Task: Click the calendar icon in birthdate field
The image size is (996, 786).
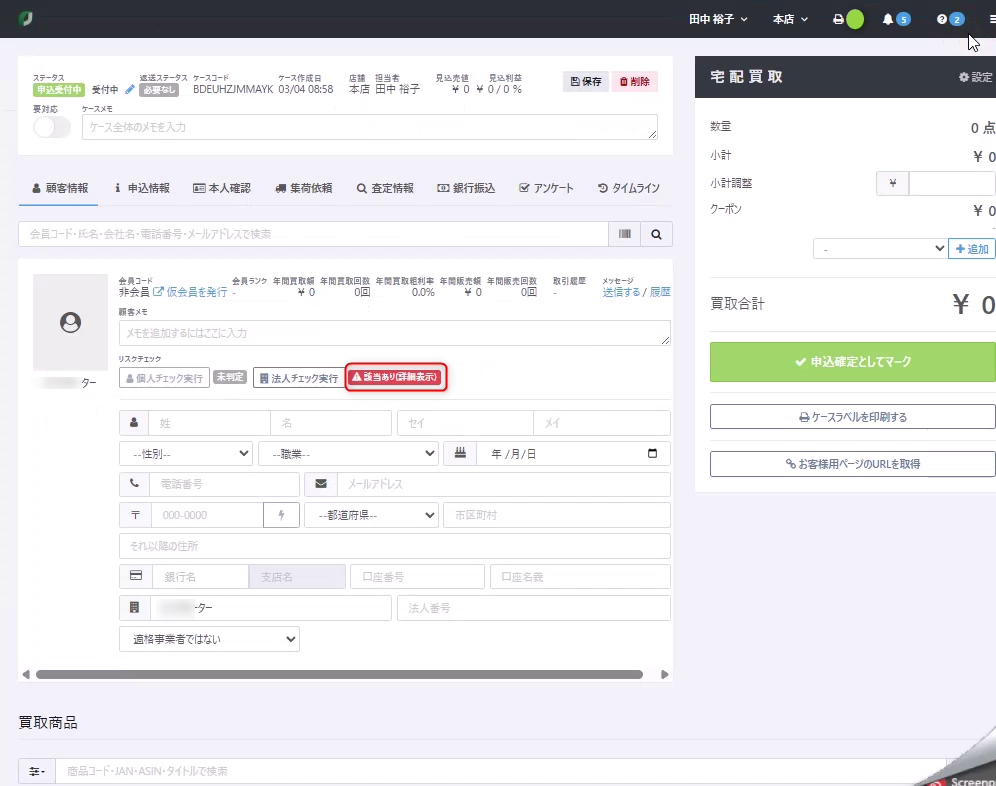Action: coord(652,454)
